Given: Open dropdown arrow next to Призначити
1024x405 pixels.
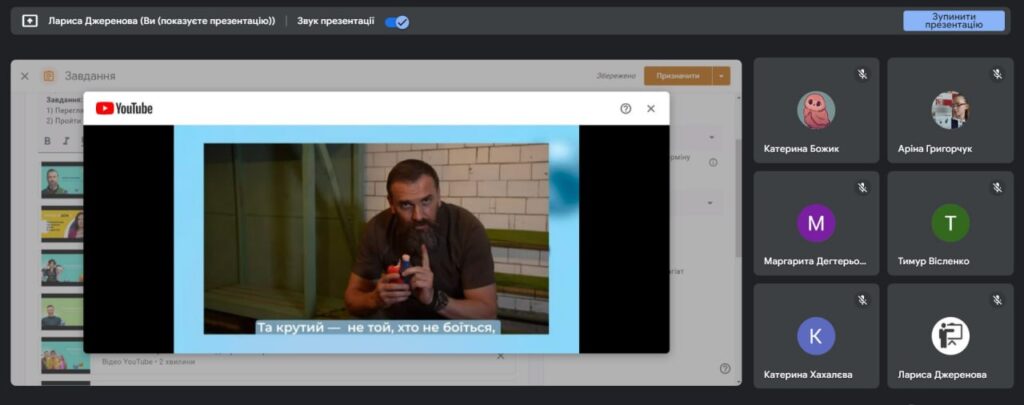Looking at the screenshot, I should pyautogui.click(x=721, y=76).
